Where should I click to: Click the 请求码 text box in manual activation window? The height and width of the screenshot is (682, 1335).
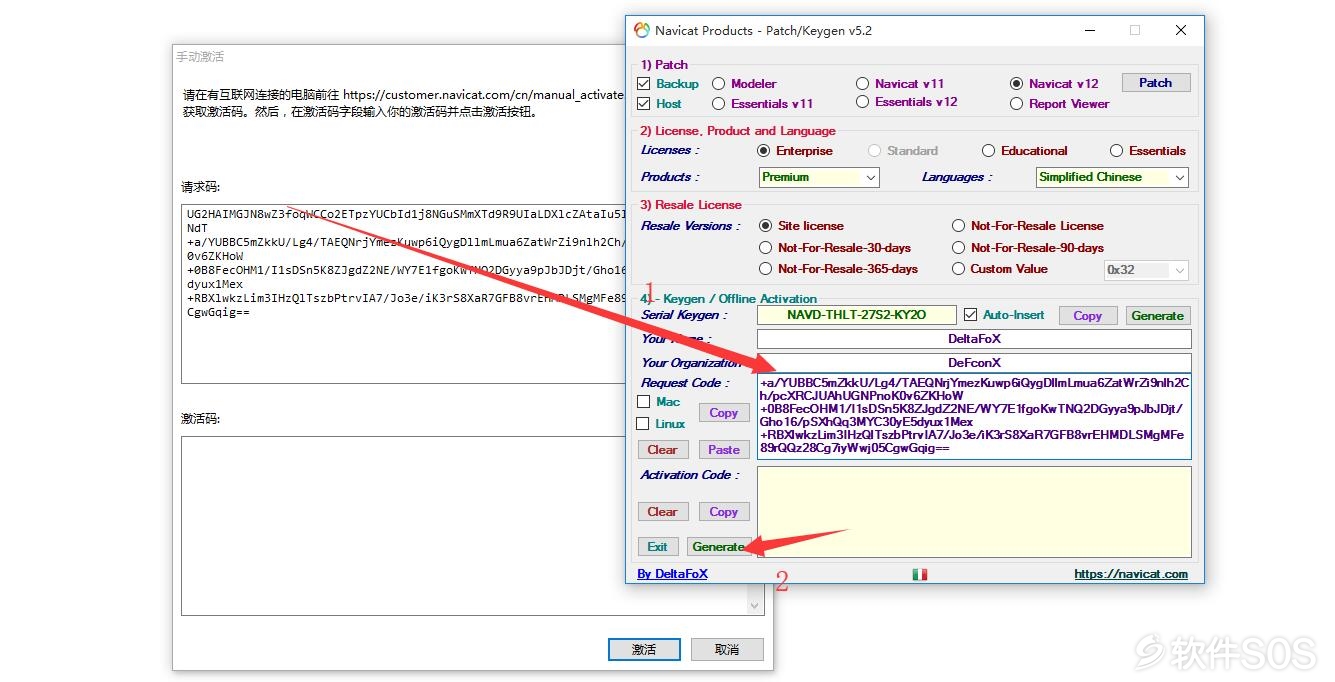coord(403,294)
